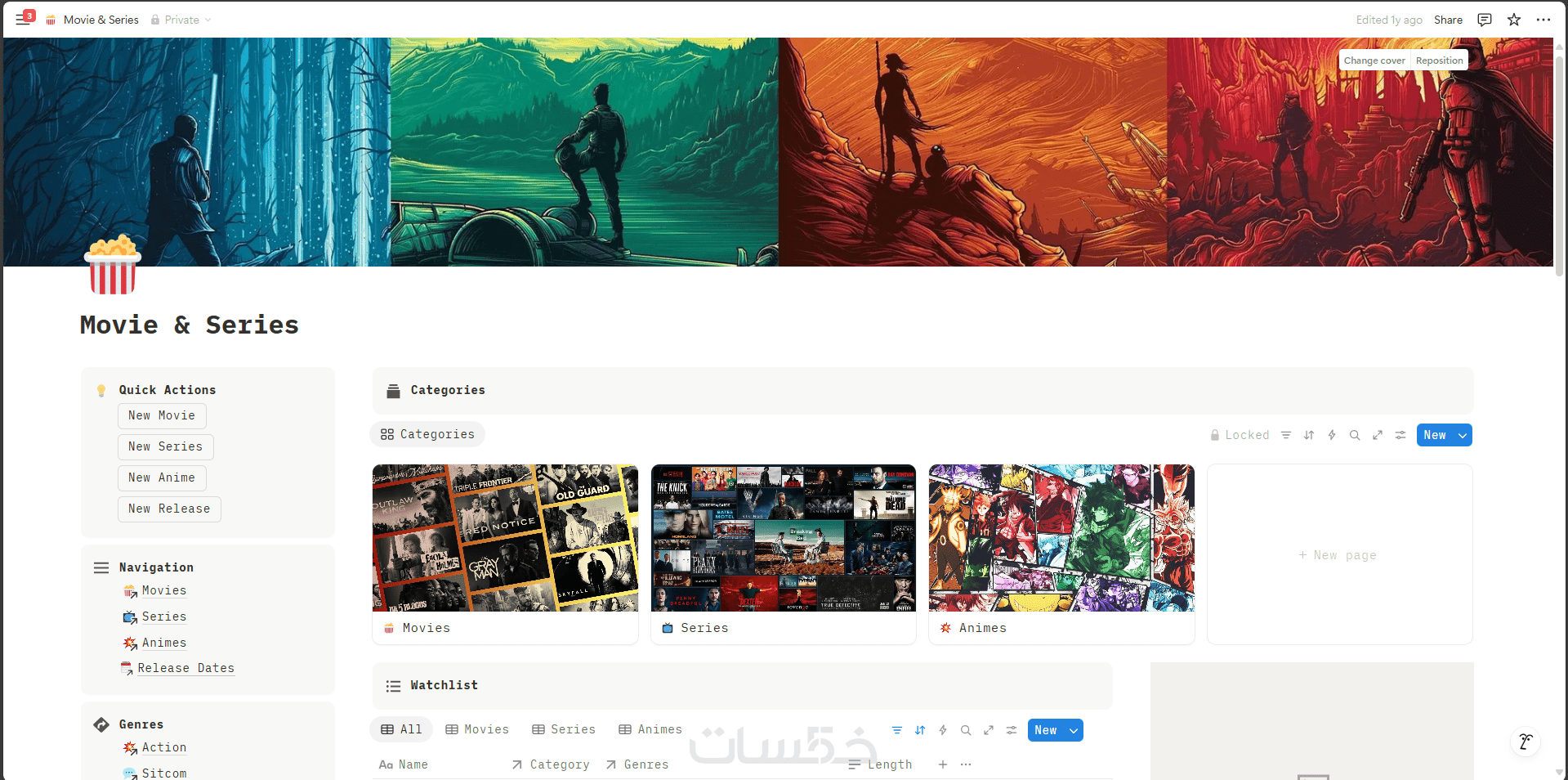Viewport: 1568px width, 780px height.
Task: Switch to the All watchlist tab
Action: tap(401, 729)
